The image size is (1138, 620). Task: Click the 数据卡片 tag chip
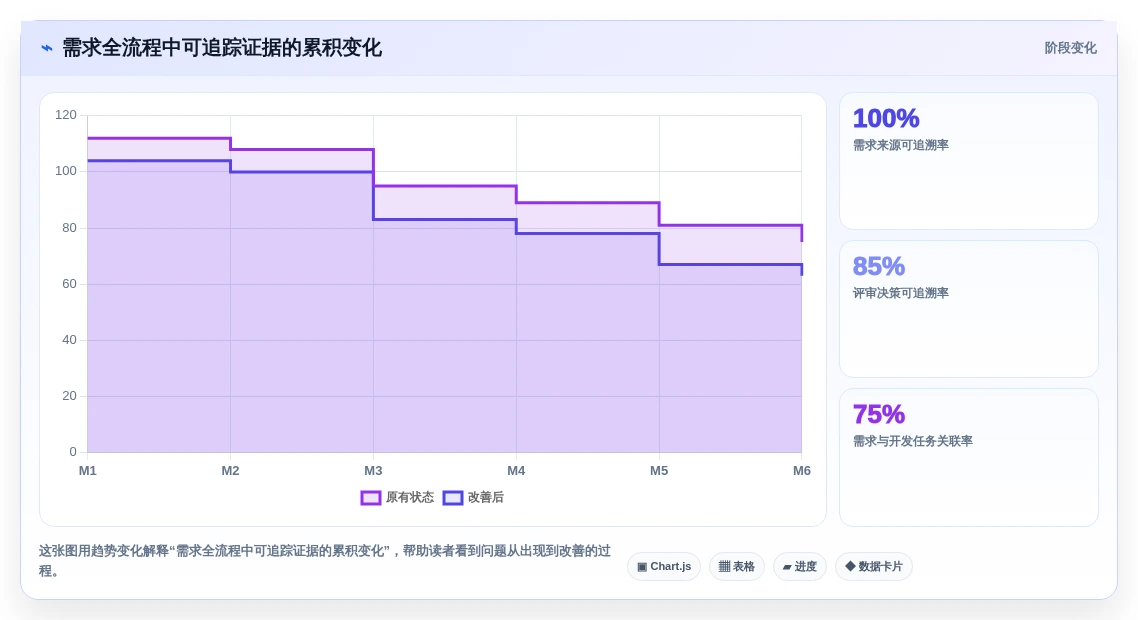874,566
